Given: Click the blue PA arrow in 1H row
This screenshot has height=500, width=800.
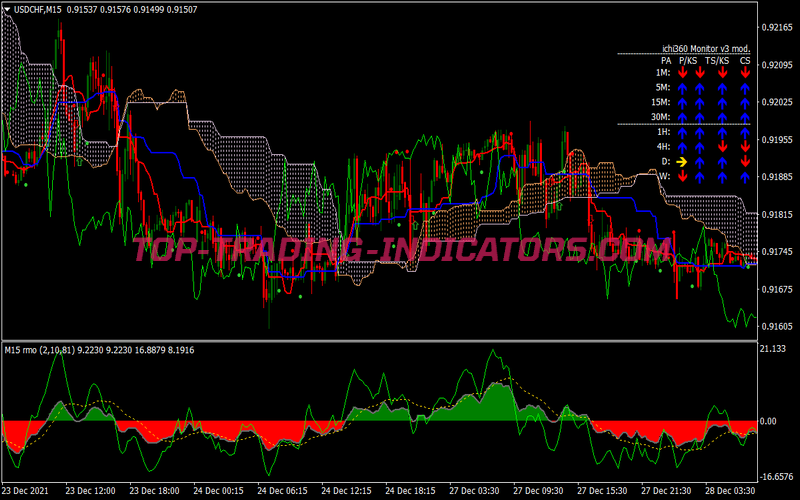Looking at the screenshot, I should pos(682,133).
